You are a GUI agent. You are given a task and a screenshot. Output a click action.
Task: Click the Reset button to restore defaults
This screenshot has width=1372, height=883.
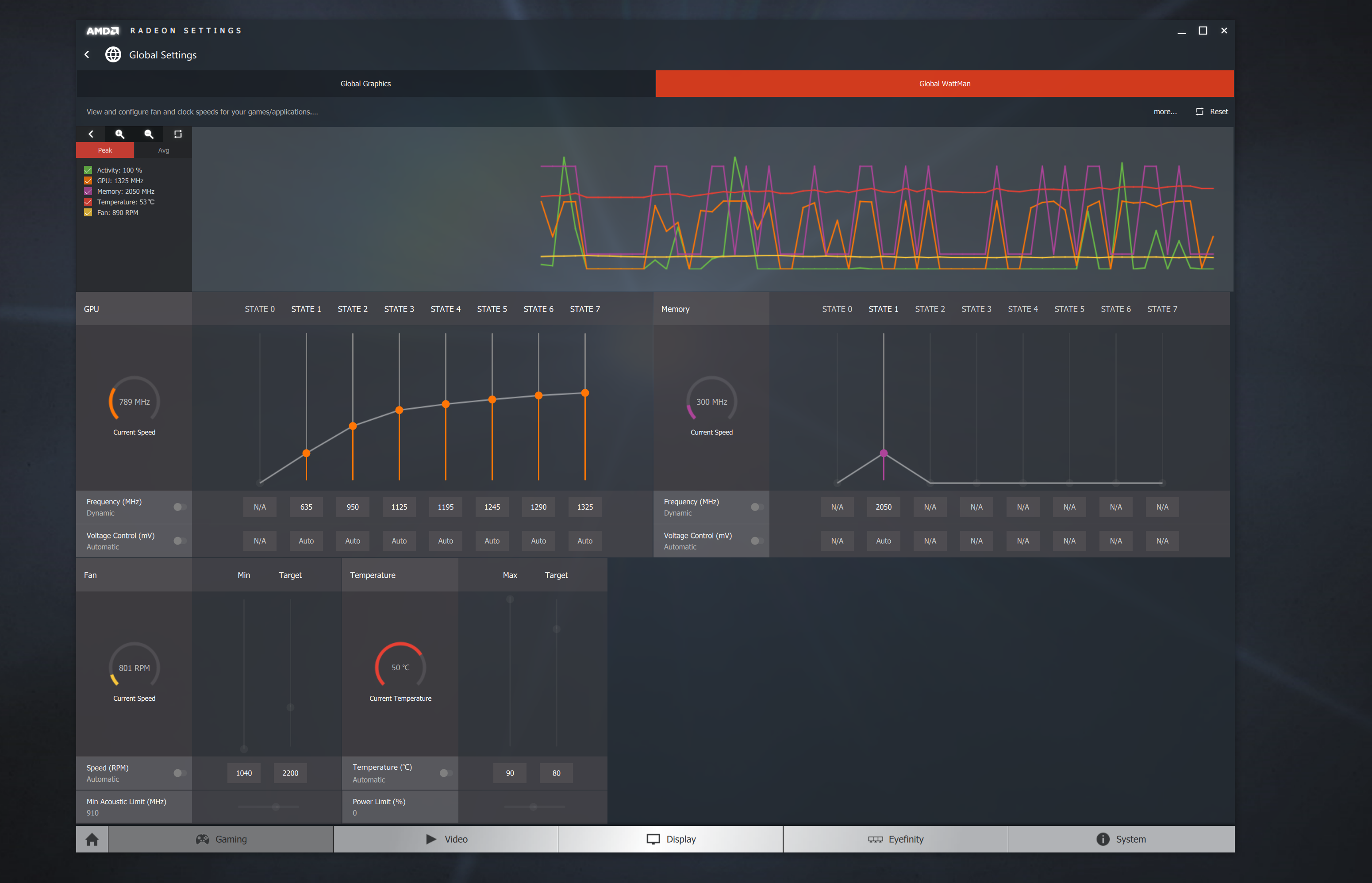click(x=1213, y=111)
